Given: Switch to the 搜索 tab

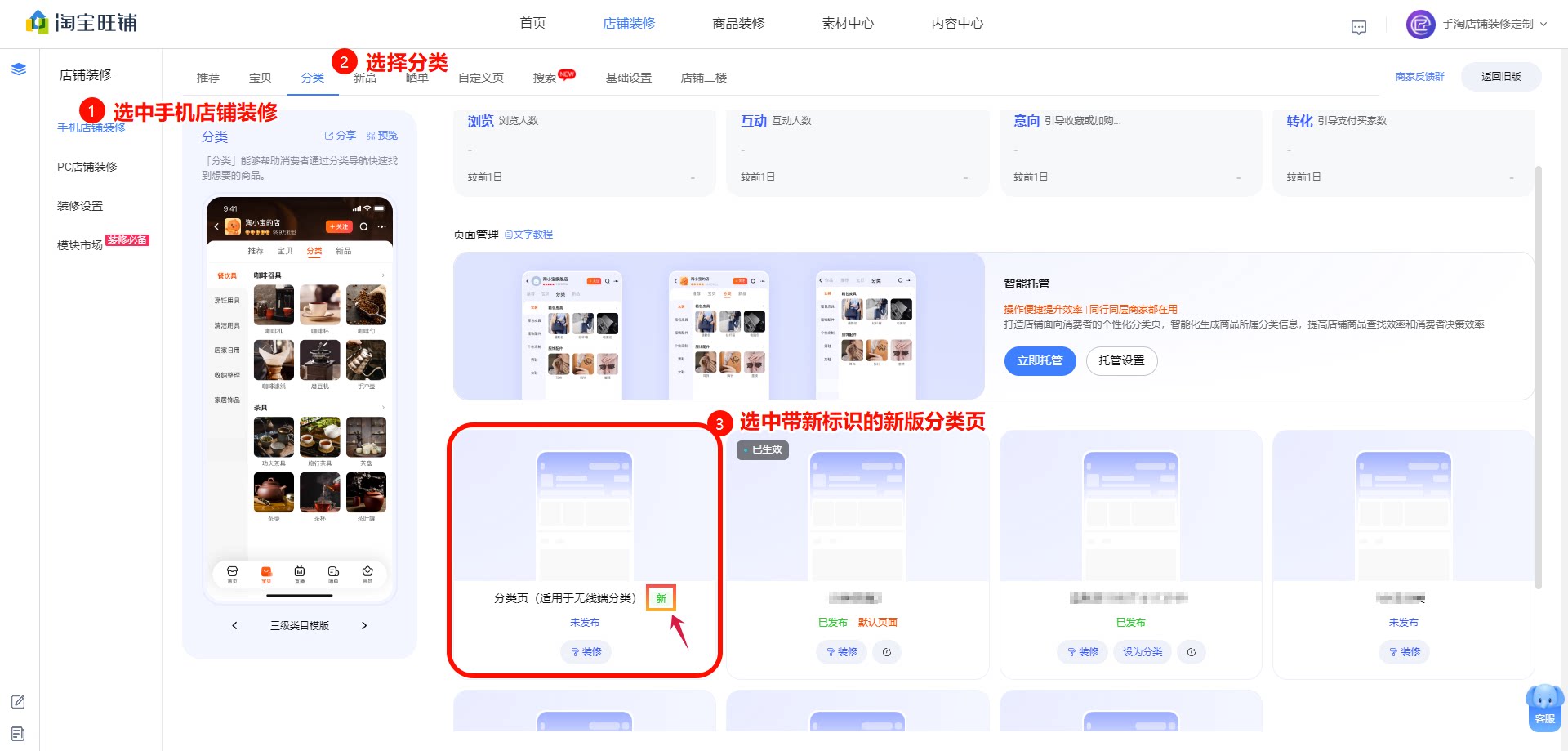Looking at the screenshot, I should click(x=545, y=78).
